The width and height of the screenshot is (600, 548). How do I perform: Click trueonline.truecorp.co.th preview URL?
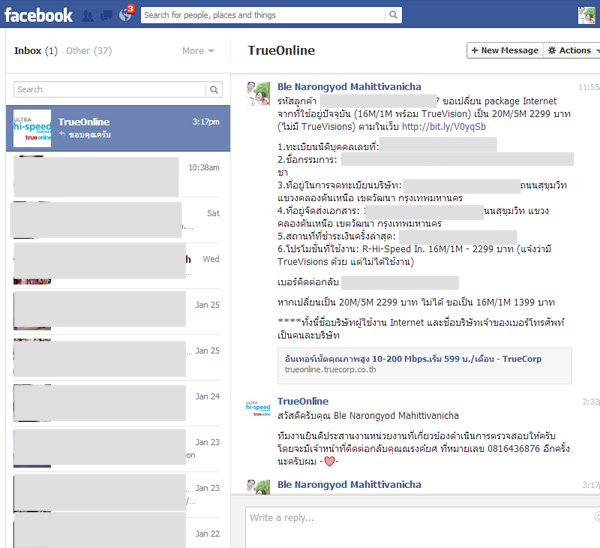[x=330, y=370]
